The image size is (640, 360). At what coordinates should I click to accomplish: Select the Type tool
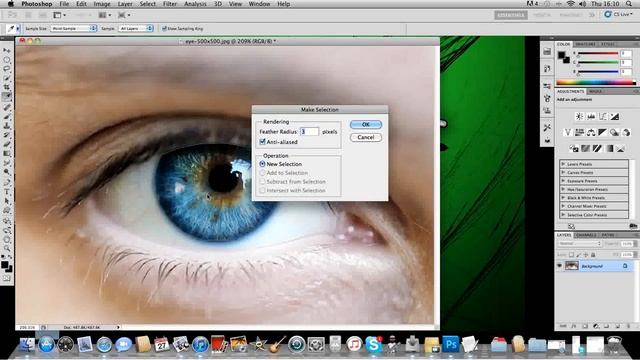coord(7,191)
